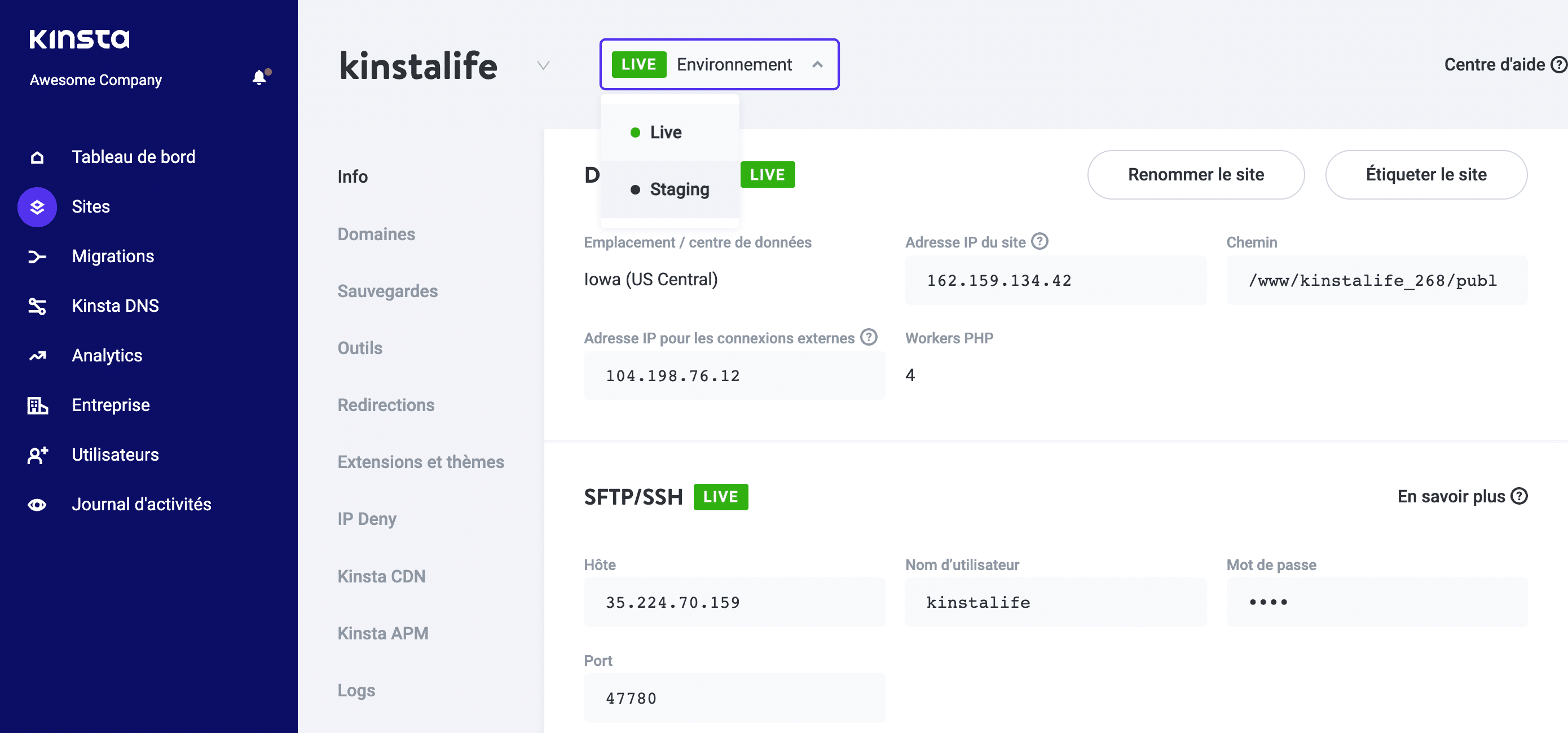This screenshot has width=1568, height=733.
Task: Open the kinstalife site selector chevron
Action: (x=543, y=66)
